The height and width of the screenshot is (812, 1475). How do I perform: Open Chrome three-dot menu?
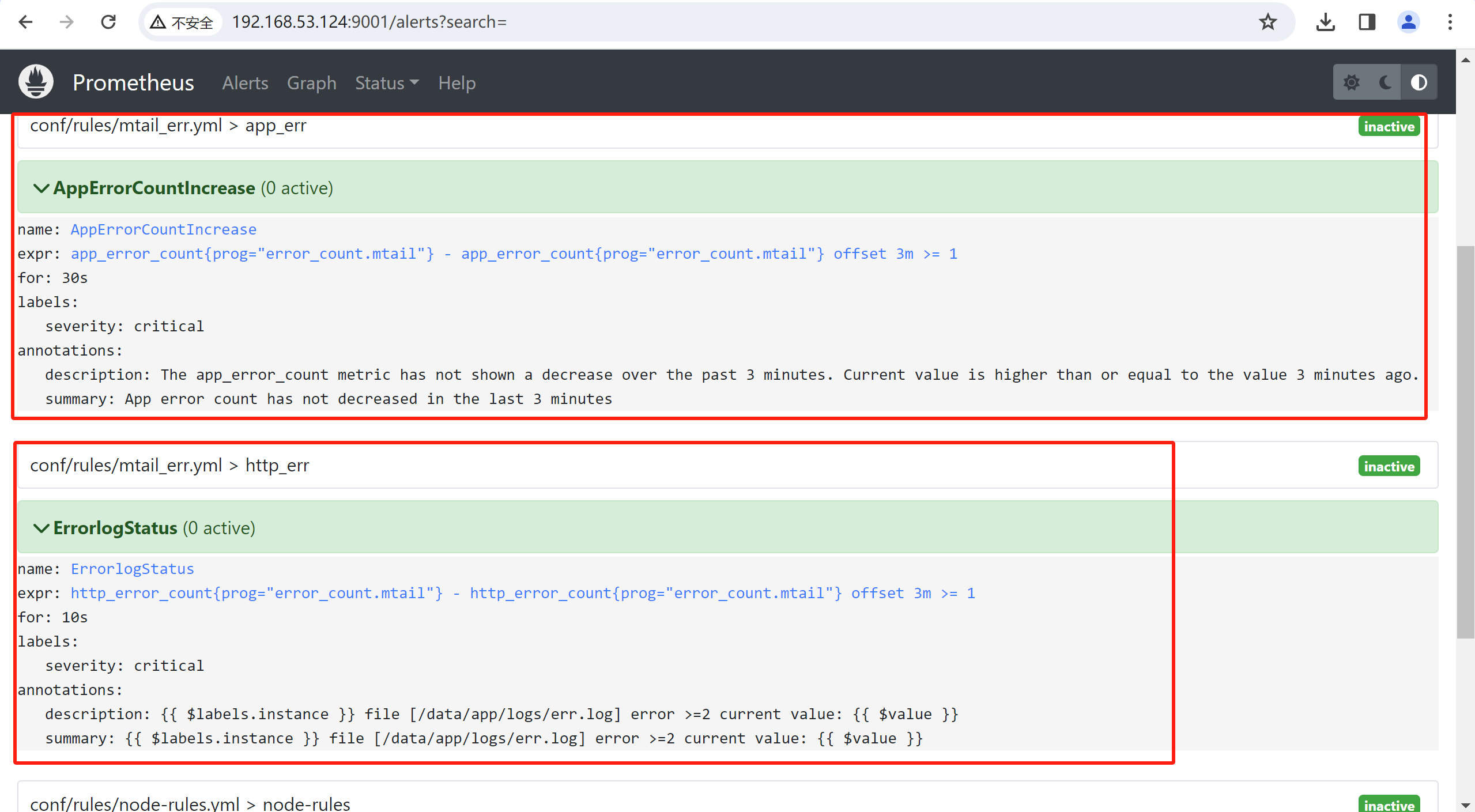coord(1450,22)
